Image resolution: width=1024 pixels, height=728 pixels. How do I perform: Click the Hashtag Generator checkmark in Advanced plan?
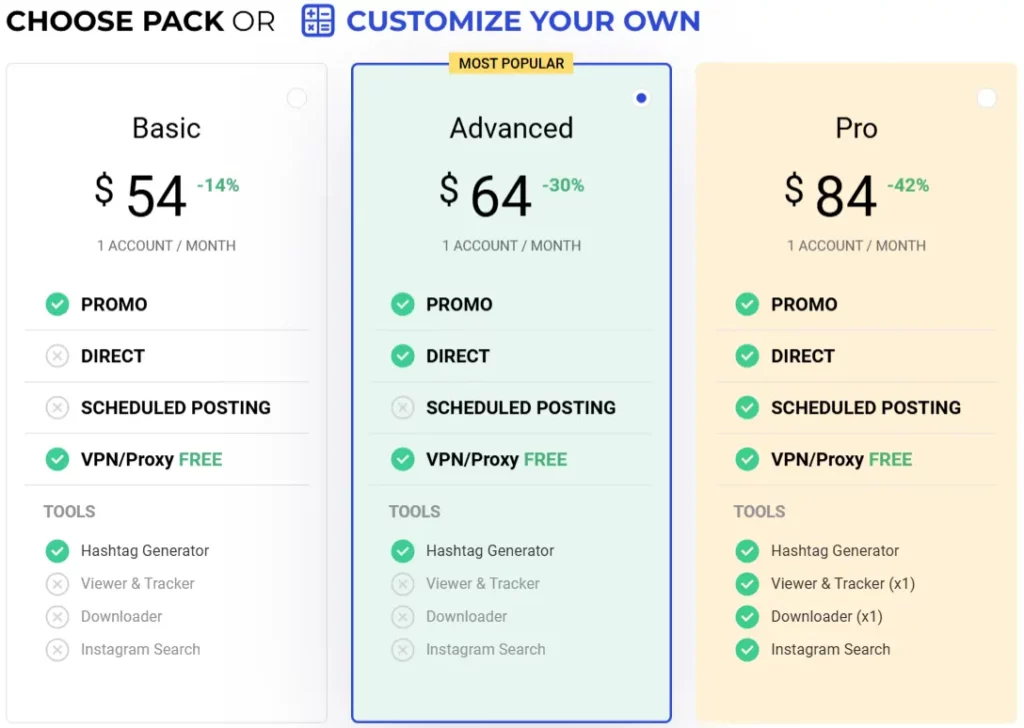tap(402, 551)
